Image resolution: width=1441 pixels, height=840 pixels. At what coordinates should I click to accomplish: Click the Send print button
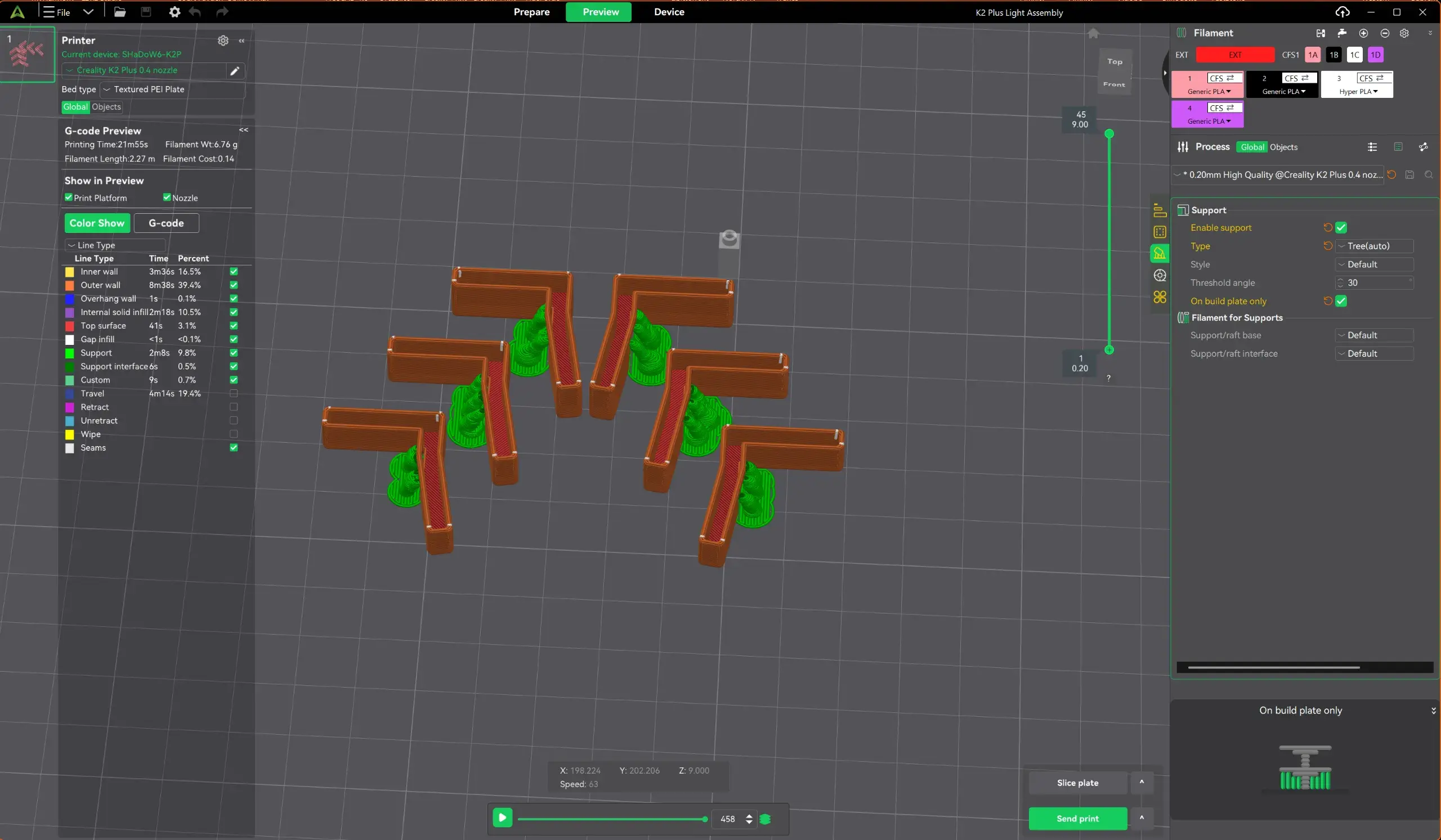(1077, 818)
